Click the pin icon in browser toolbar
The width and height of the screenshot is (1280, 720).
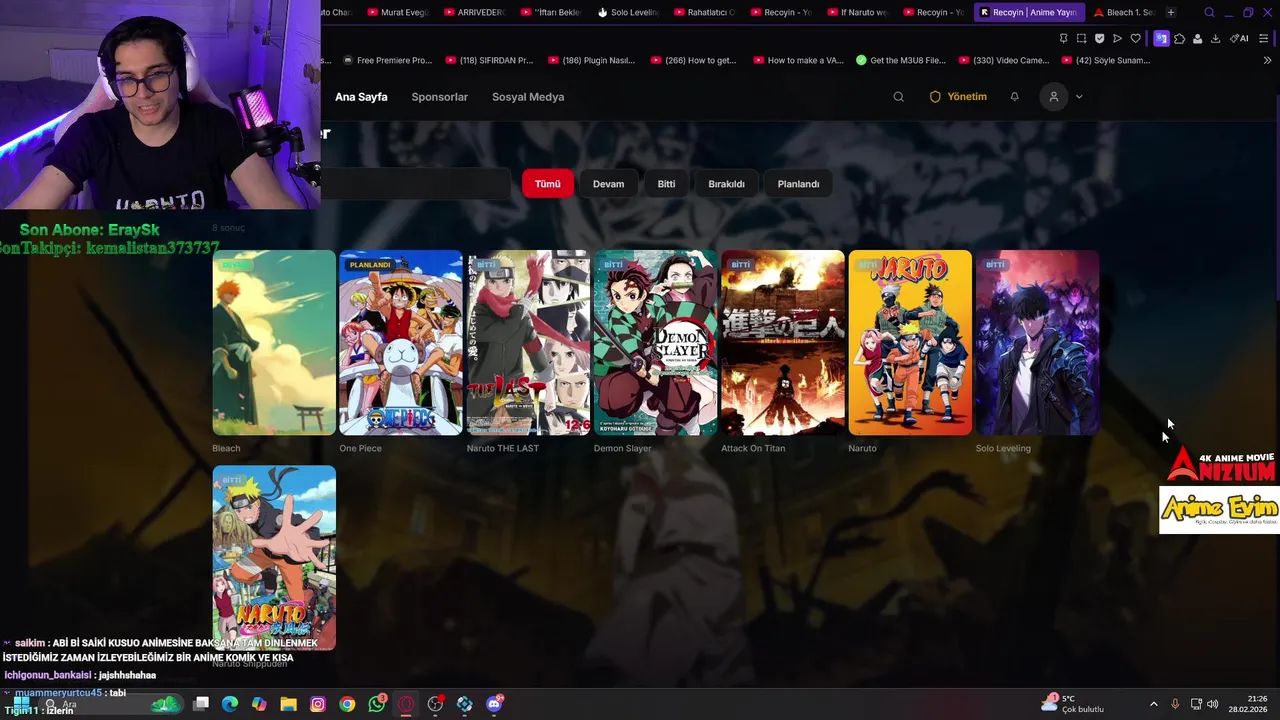click(1063, 38)
